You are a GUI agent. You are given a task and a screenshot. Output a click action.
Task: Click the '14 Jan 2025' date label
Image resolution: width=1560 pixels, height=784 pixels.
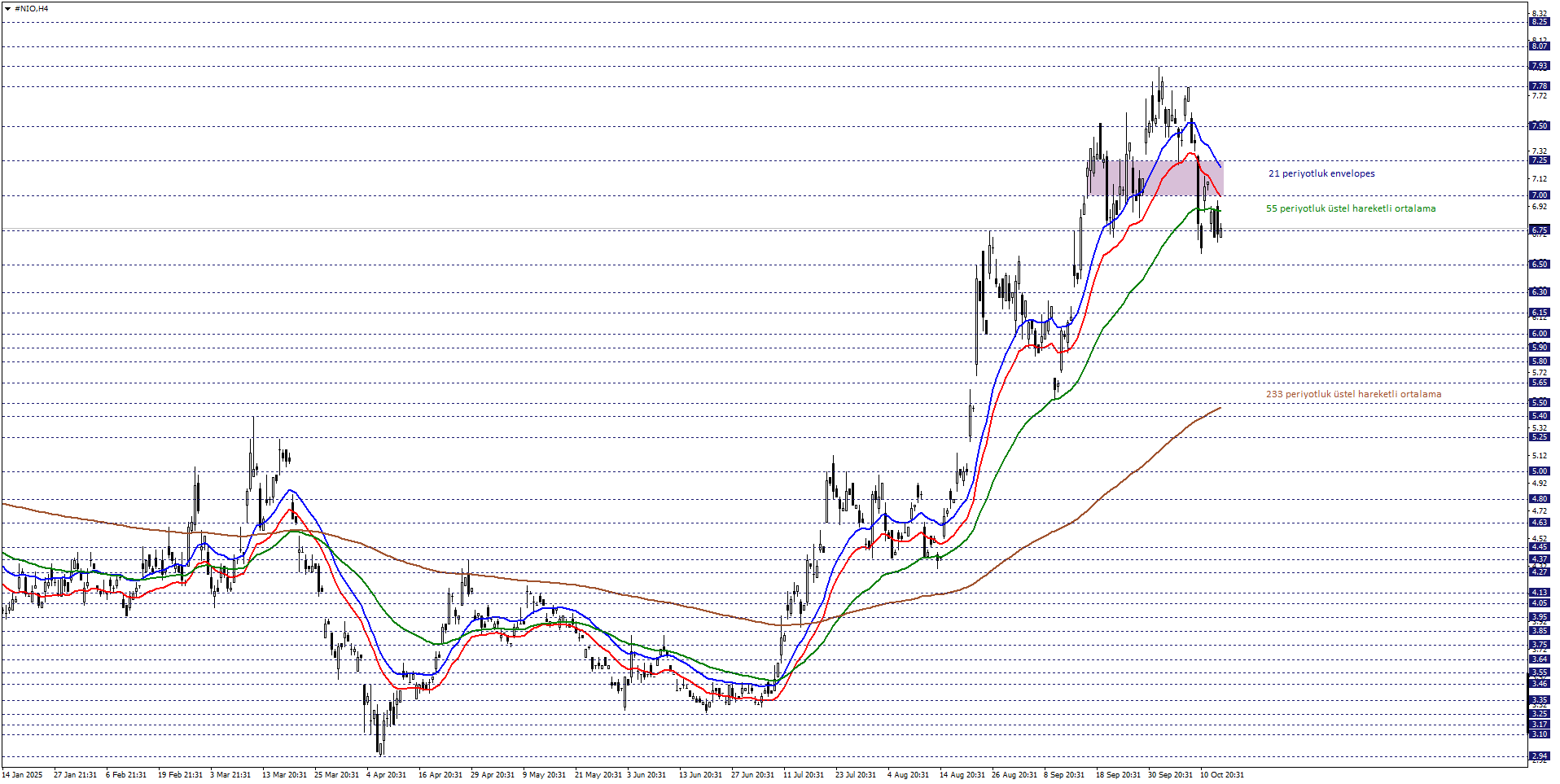click(x=22, y=775)
